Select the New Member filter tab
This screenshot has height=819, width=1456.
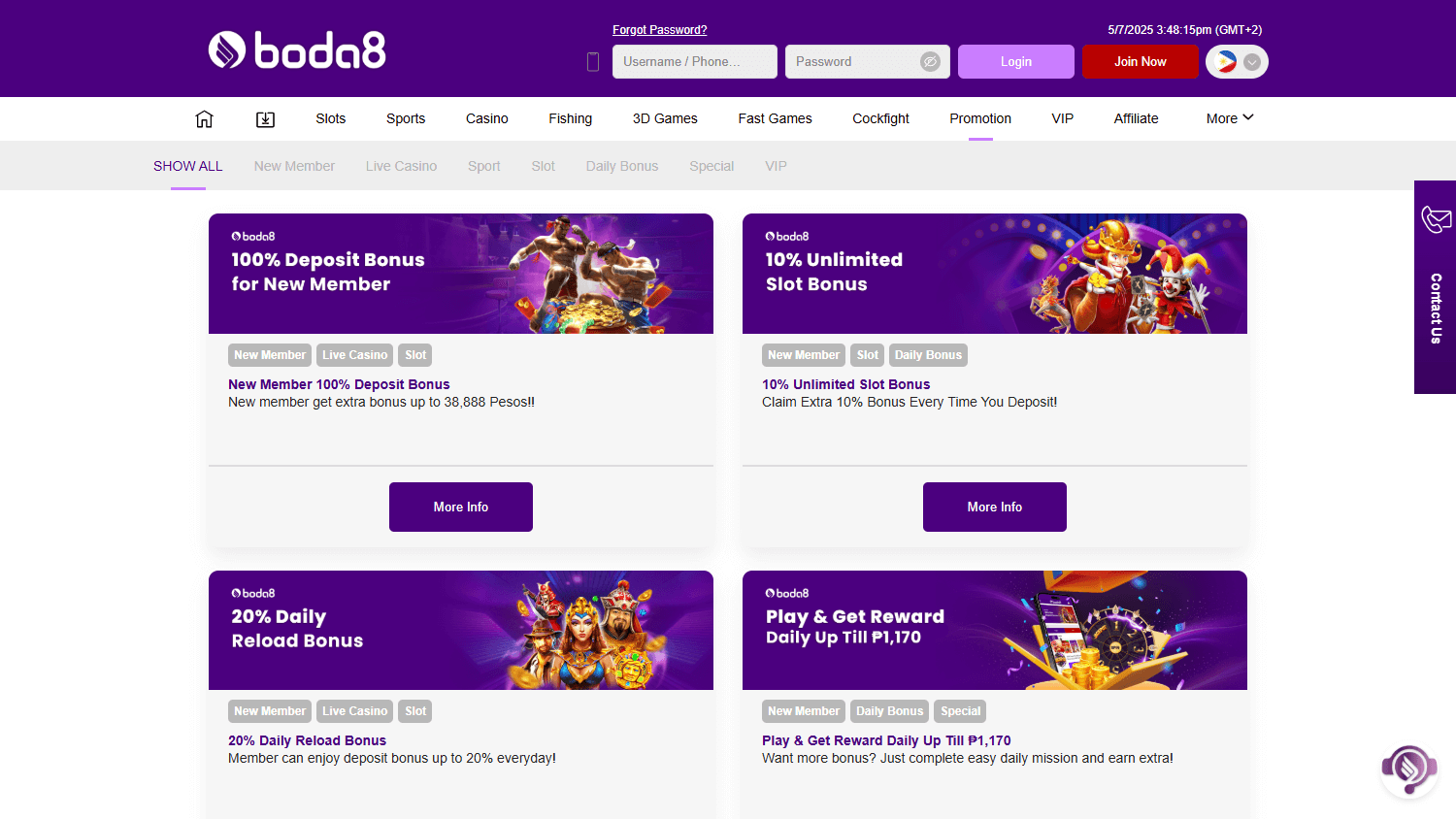click(x=294, y=166)
